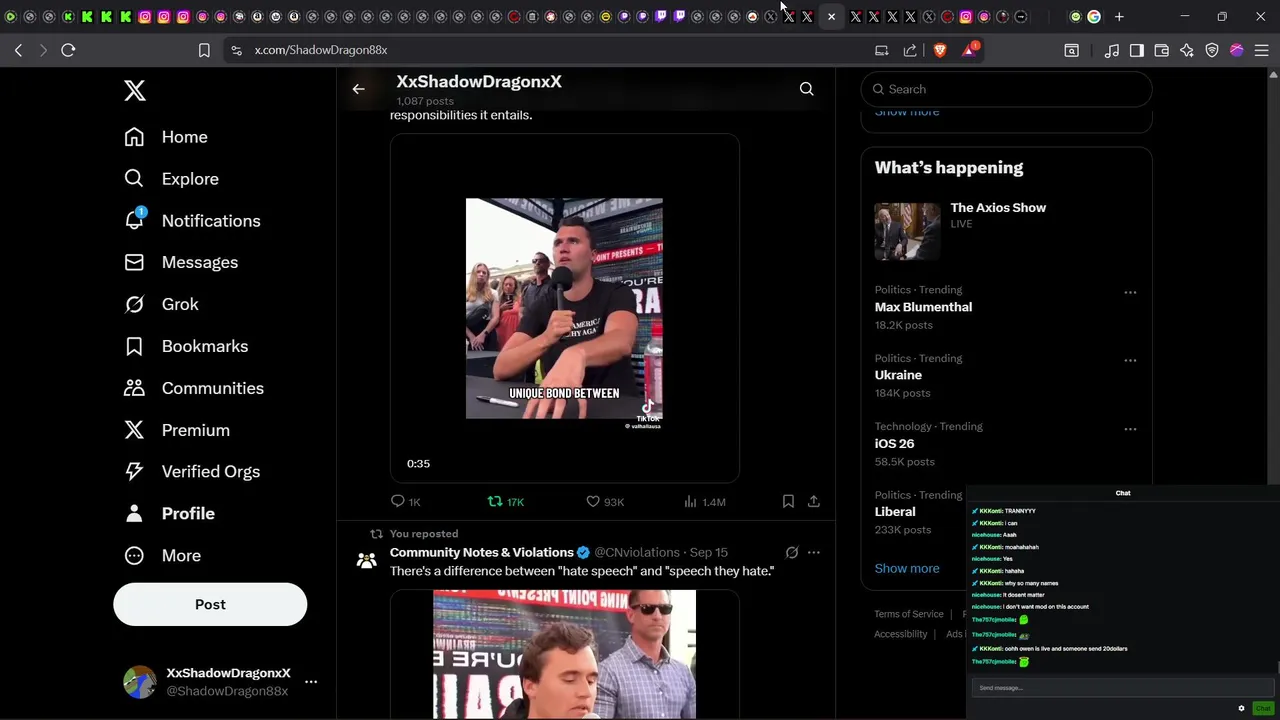
Task: Bookmark the post with the video
Action: (x=788, y=501)
